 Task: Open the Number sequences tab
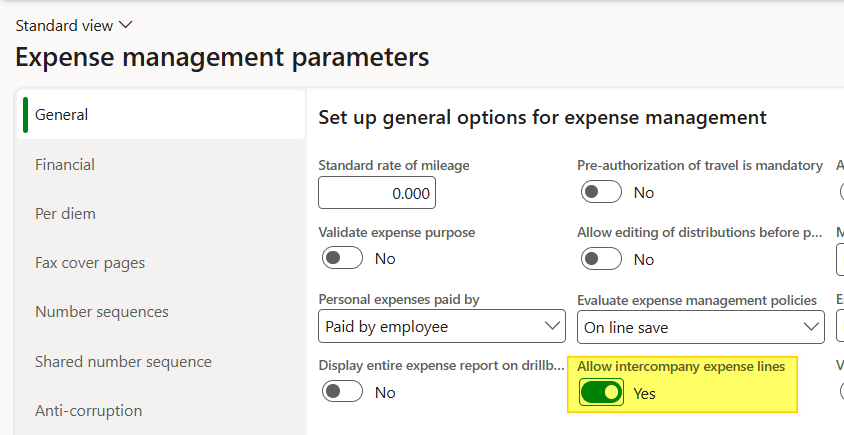[101, 312]
